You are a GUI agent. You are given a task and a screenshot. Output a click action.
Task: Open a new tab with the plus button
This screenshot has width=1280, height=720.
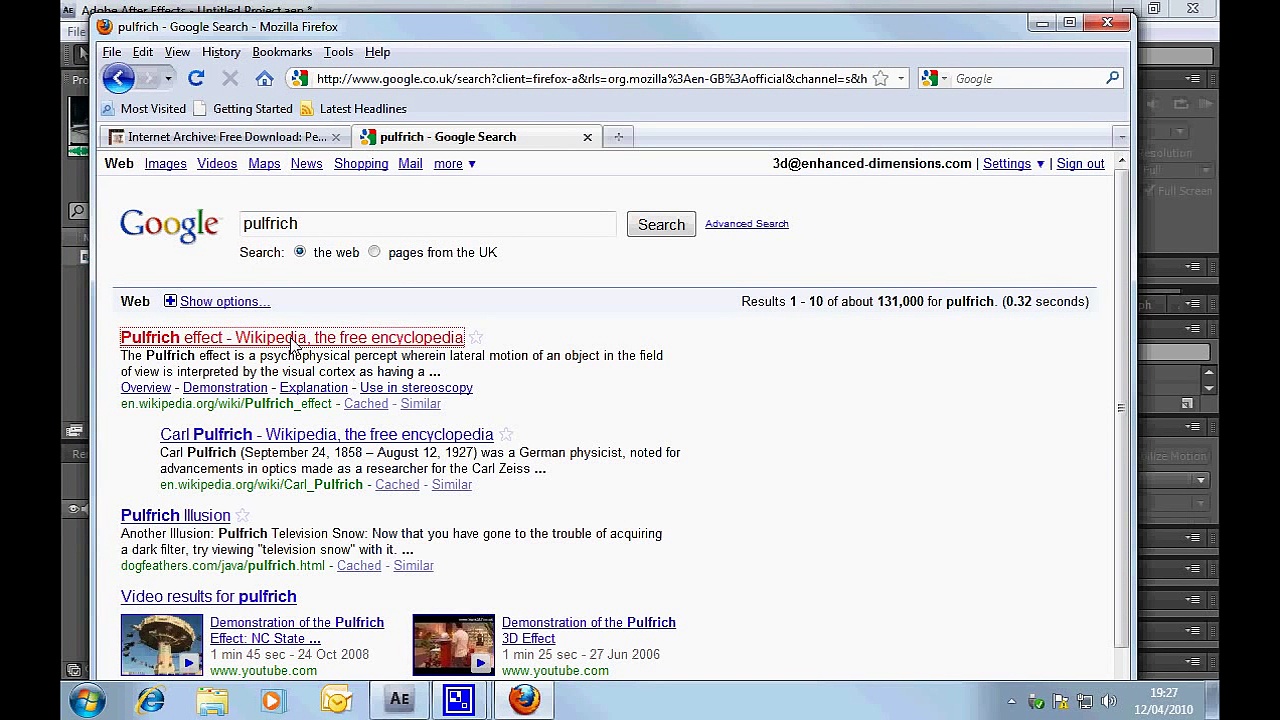click(618, 137)
